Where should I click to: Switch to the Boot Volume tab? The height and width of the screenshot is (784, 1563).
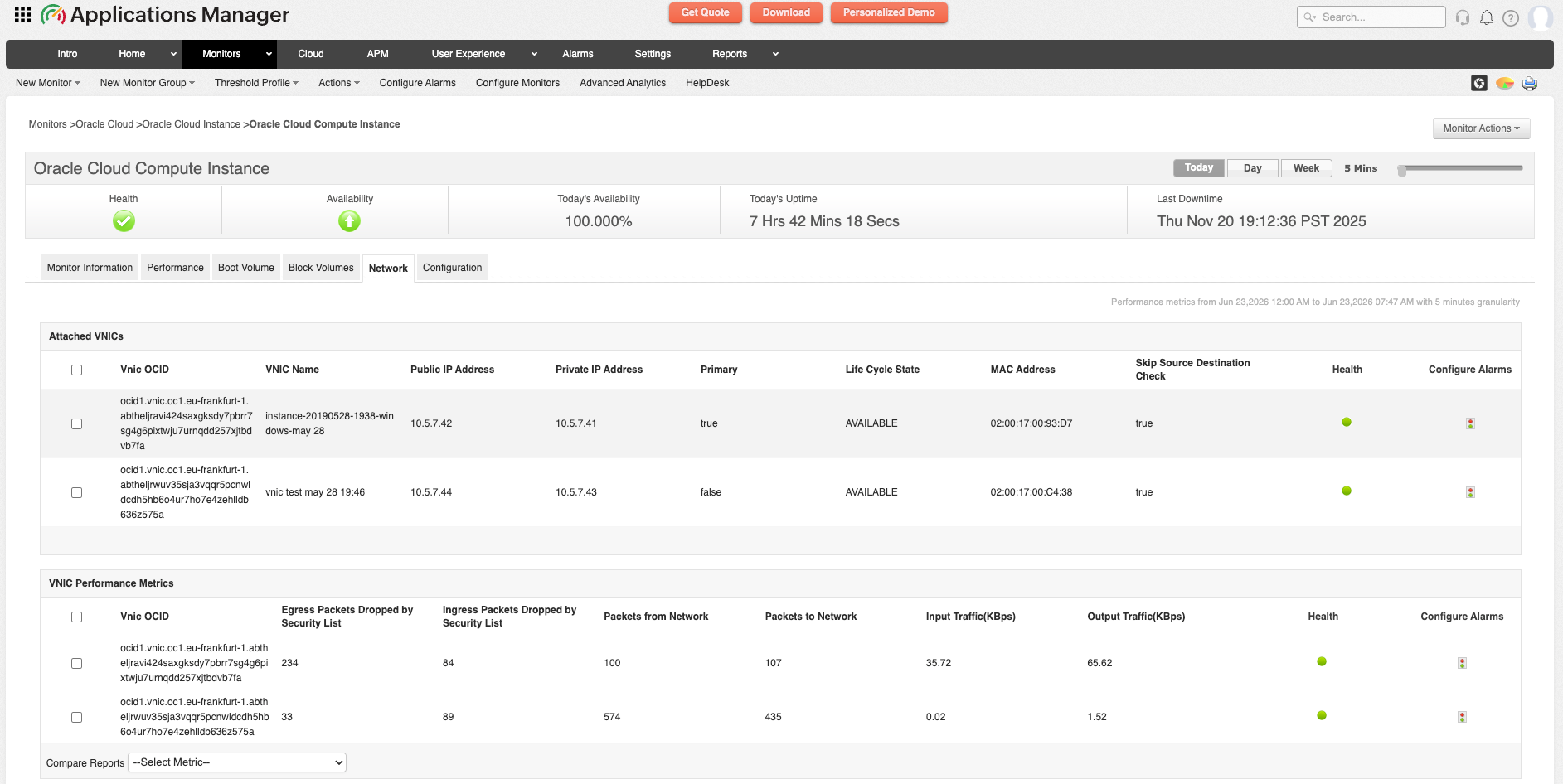(x=245, y=268)
